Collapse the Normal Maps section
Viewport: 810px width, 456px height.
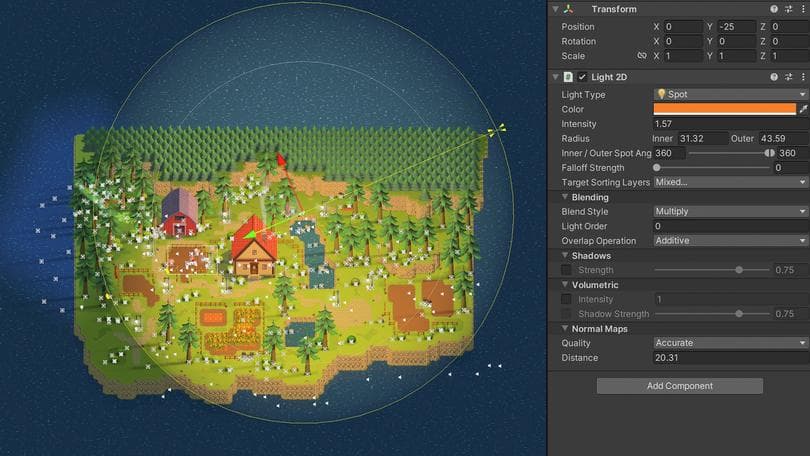coord(565,328)
